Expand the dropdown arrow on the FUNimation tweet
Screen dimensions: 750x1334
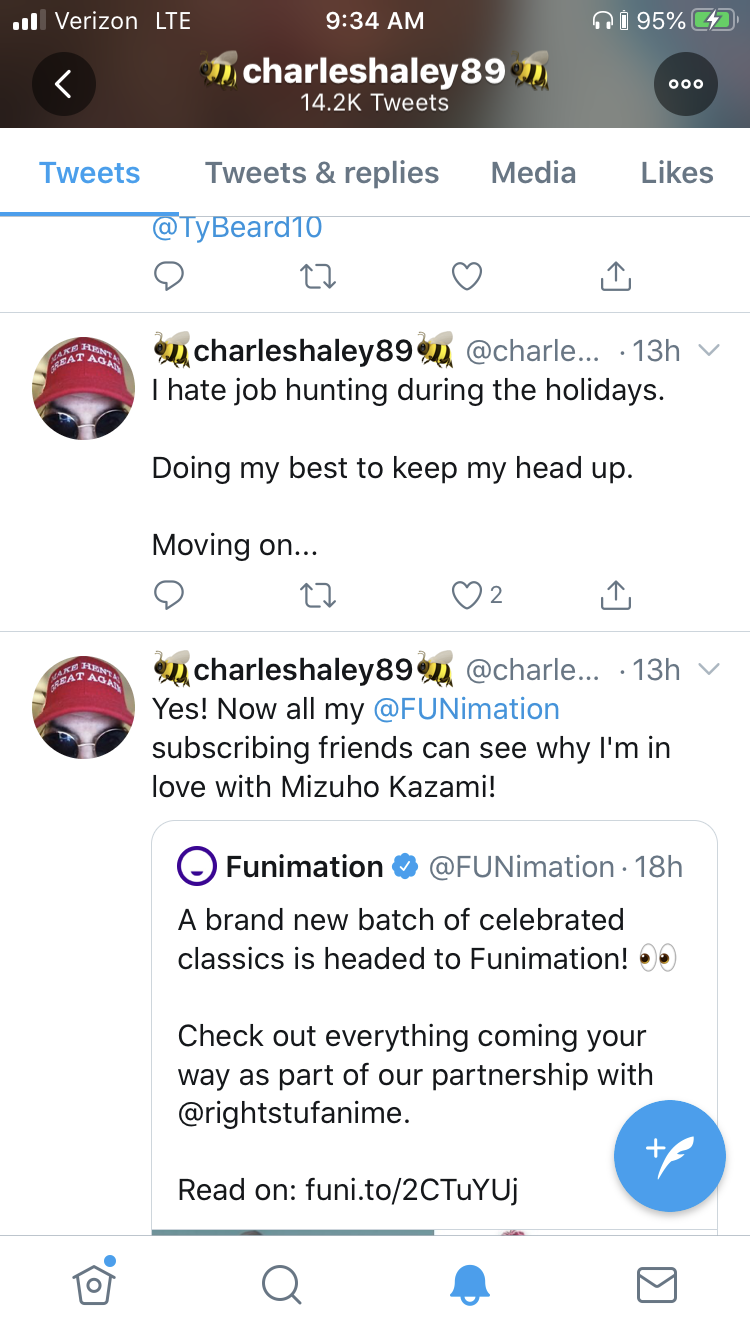(x=708, y=669)
